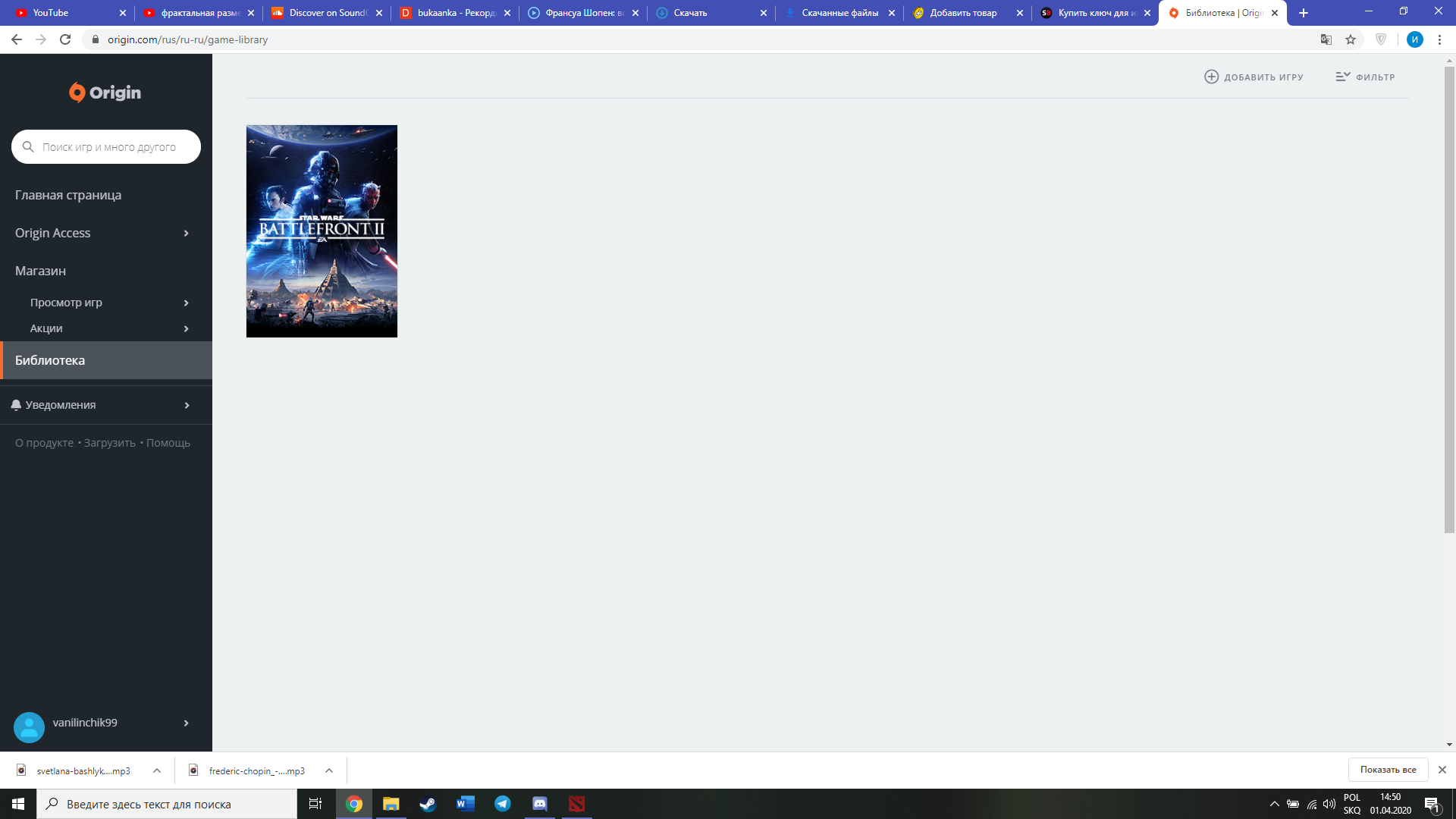
Task: Expand the Просмотр игр submenu
Action: coord(186,303)
